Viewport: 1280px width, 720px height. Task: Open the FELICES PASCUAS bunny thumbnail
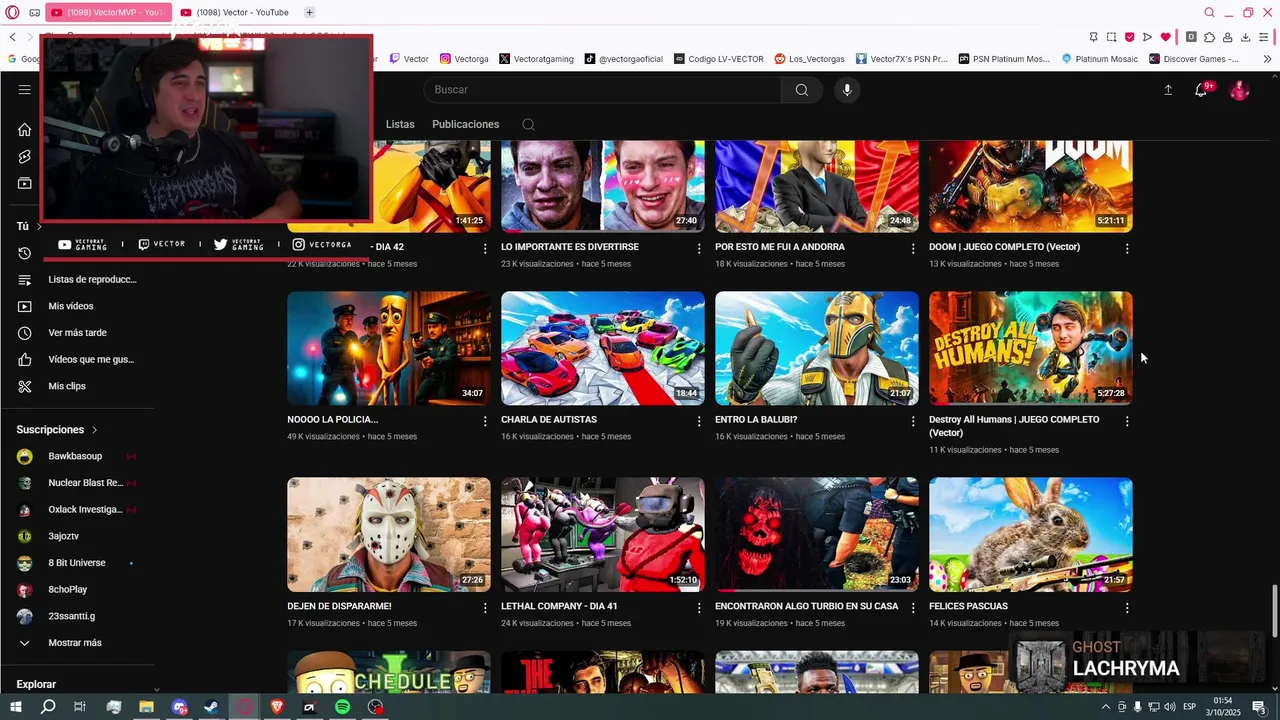coord(1031,534)
